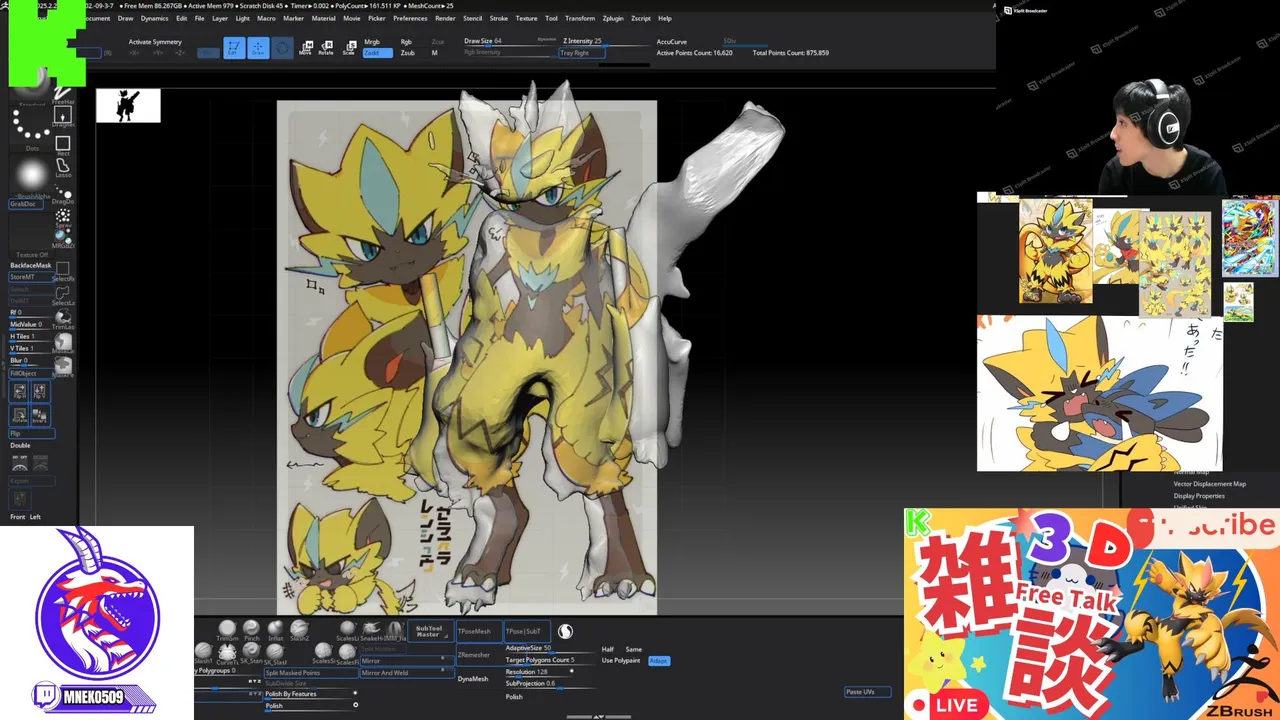
Task: Select the TrimLasso brush
Action: pyautogui.click(x=63, y=320)
